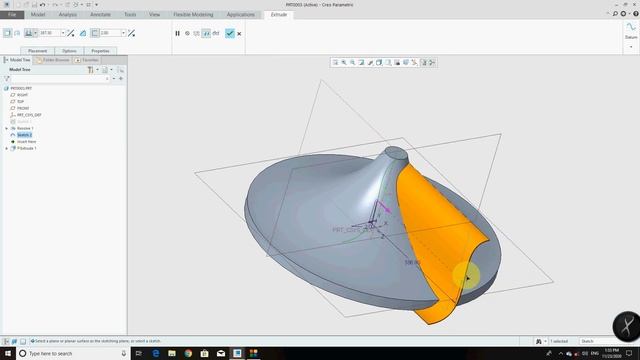The height and width of the screenshot is (360, 640).
Task: Select the unattached preview icon
Action: [x=197, y=33]
